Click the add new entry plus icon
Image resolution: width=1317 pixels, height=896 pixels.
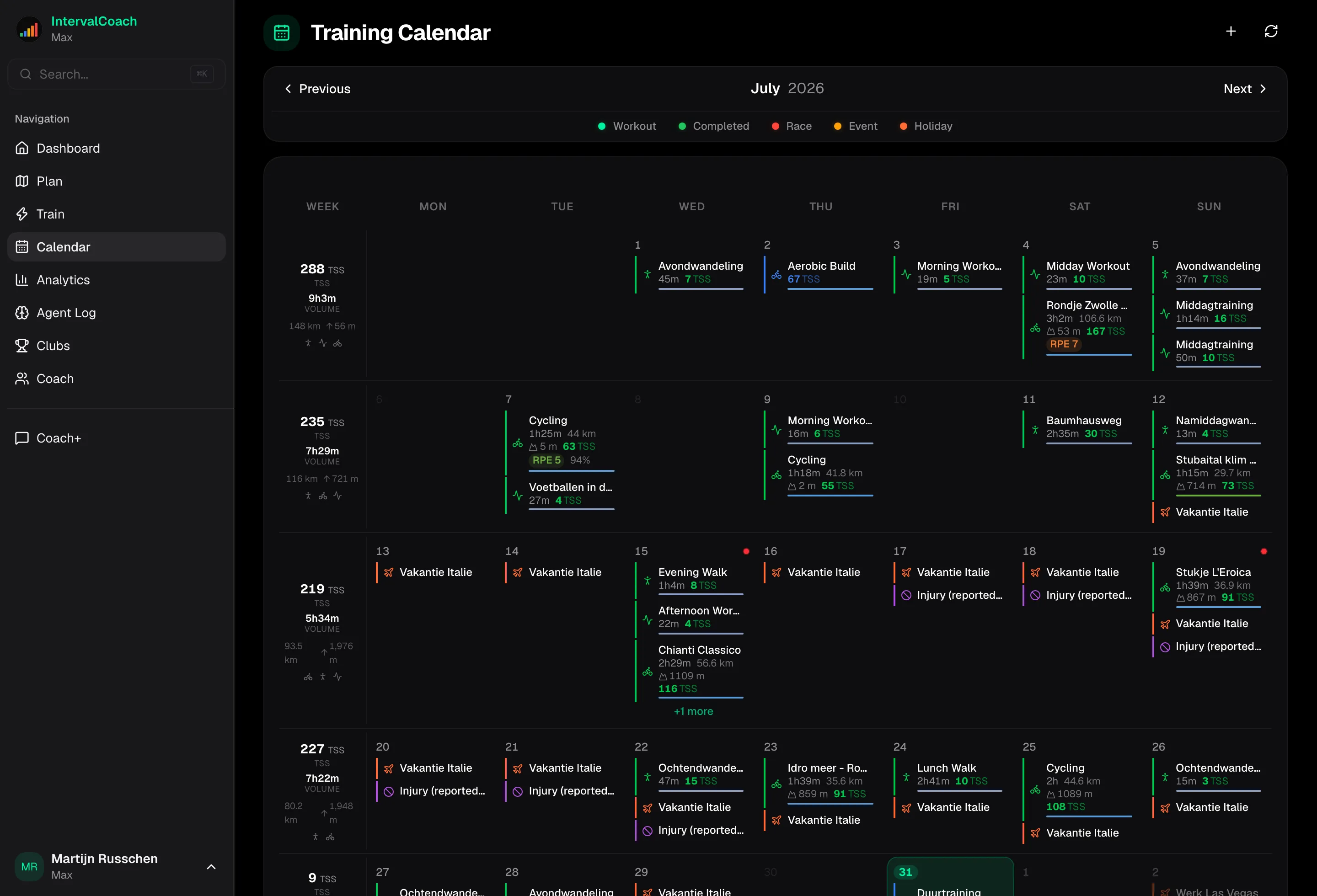pyautogui.click(x=1230, y=31)
